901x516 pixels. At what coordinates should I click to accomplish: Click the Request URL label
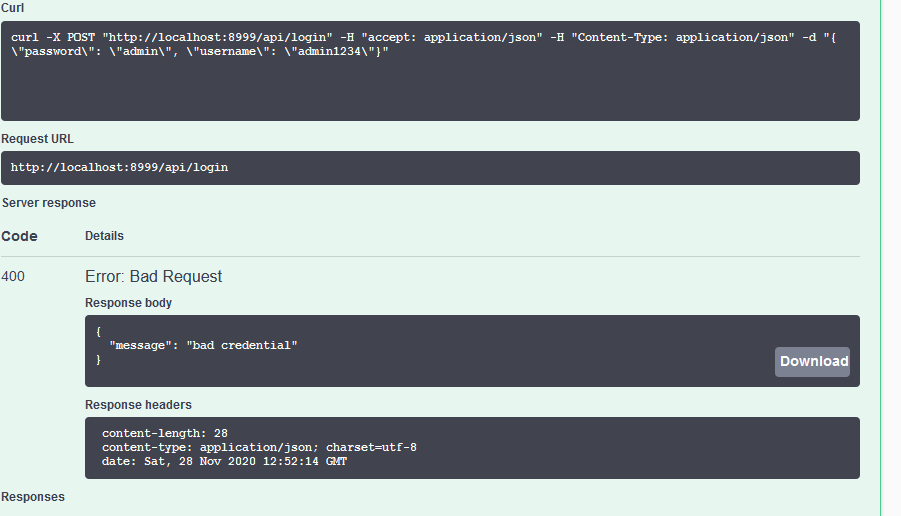[37, 139]
